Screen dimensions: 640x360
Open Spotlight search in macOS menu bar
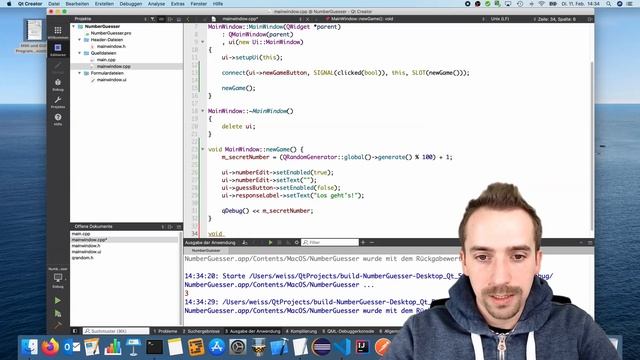click(x=609, y=4)
